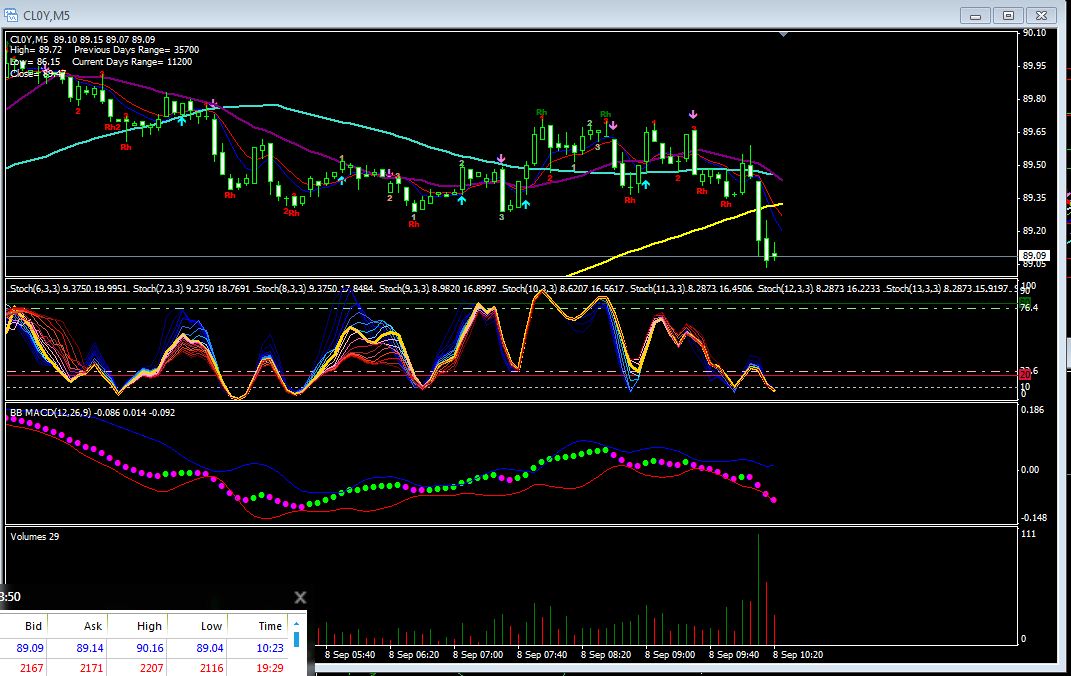Viewport: 1071px width, 676px height.
Task: Click the 0.186 label on MACD axis
Action: coord(1032,410)
